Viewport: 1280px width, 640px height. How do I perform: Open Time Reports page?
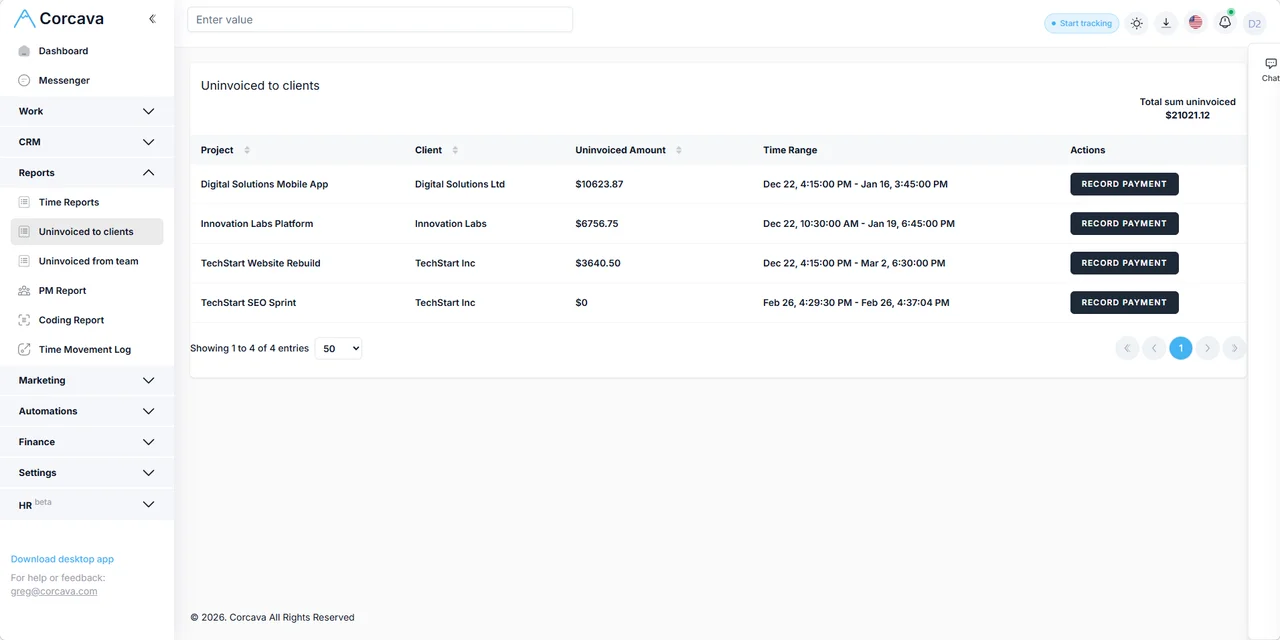(69, 202)
